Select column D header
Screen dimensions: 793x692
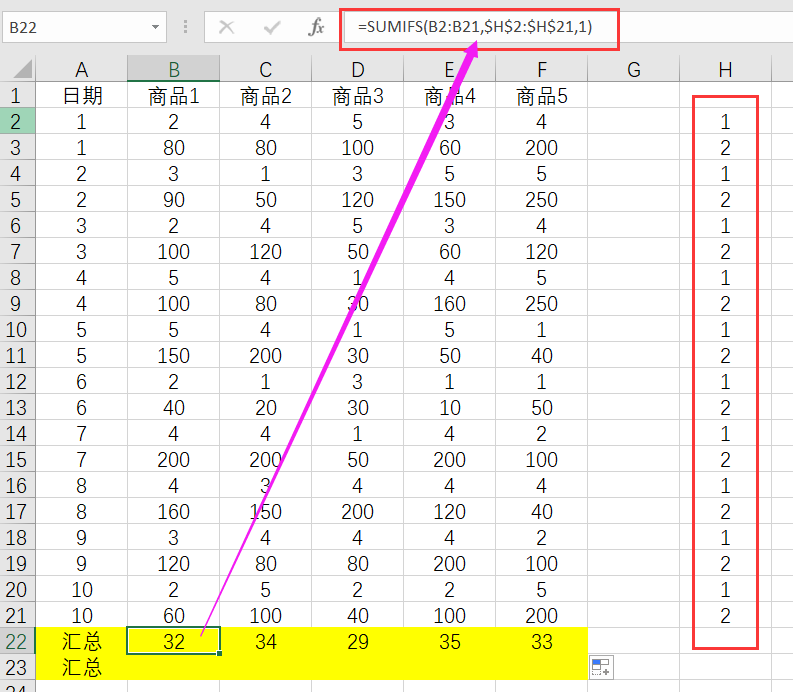(358, 69)
